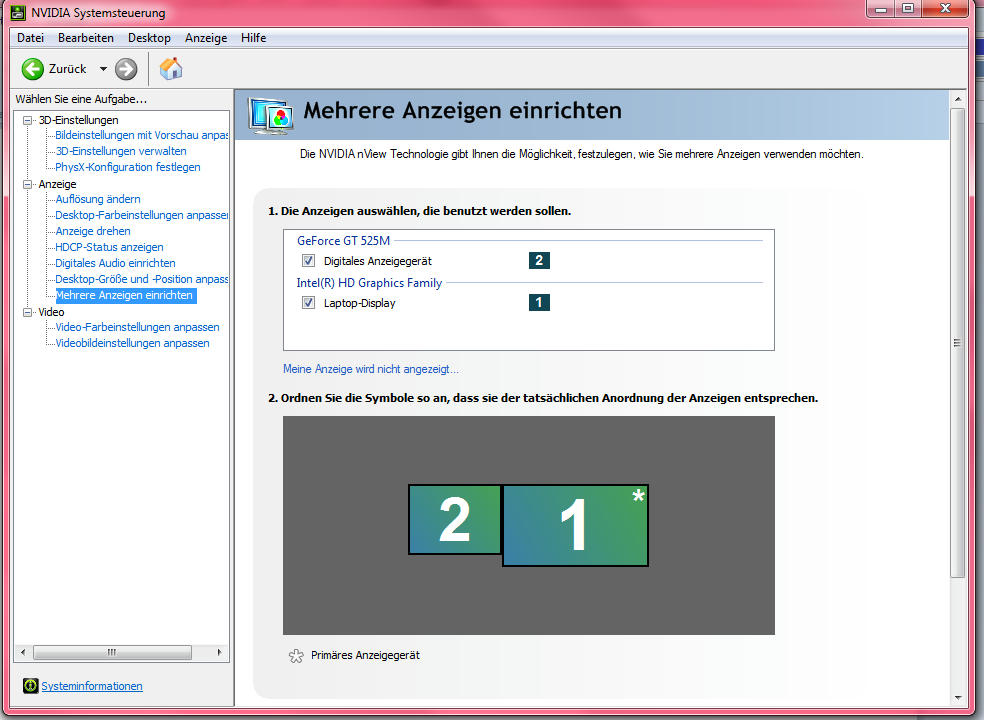The image size is (984, 720).
Task: Click the task tree scroll-left arrow
Action: click(x=23, y=652)
